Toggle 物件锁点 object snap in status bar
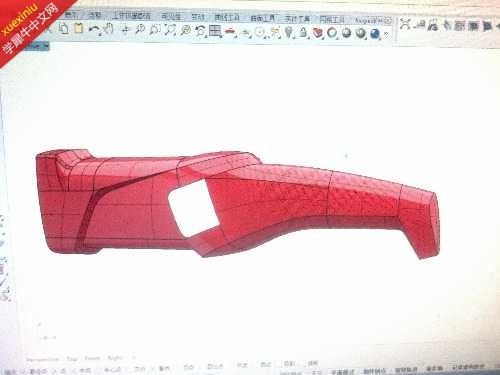Viewport: 500px width, 375px height. click(x=375, y=371)
